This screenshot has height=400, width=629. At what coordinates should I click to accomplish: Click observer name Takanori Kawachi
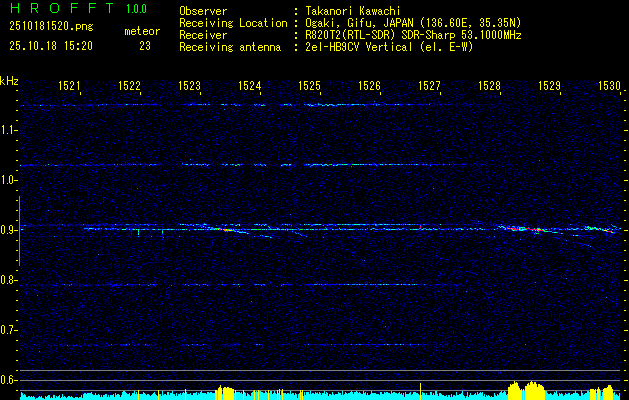pos(353,11)
